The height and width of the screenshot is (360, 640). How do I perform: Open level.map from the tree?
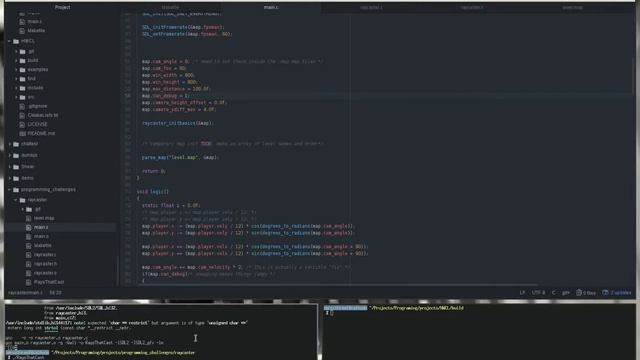click(x=44, y=218)
